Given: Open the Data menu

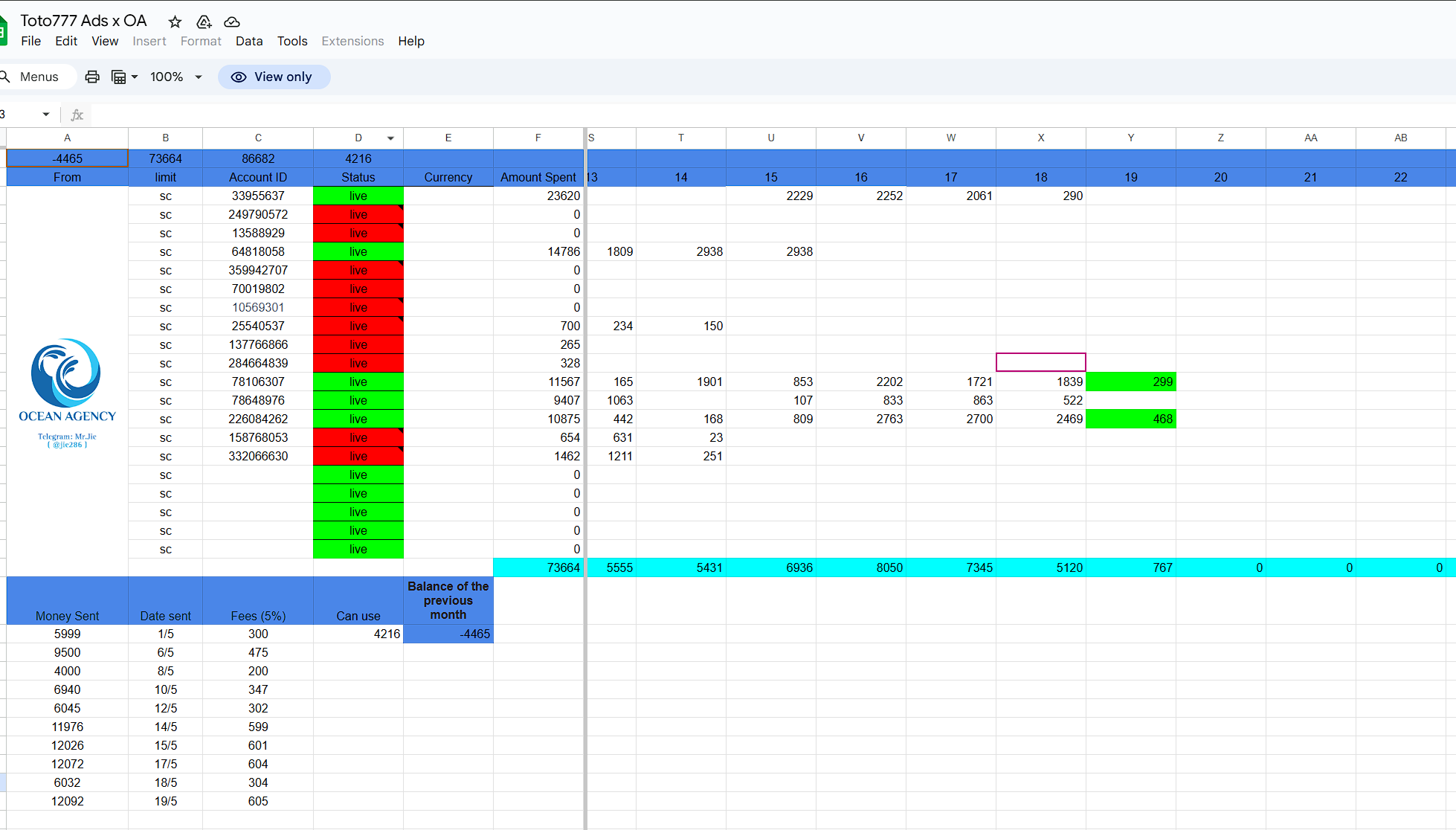Looking at the screenshot, I should pos(249,41).
